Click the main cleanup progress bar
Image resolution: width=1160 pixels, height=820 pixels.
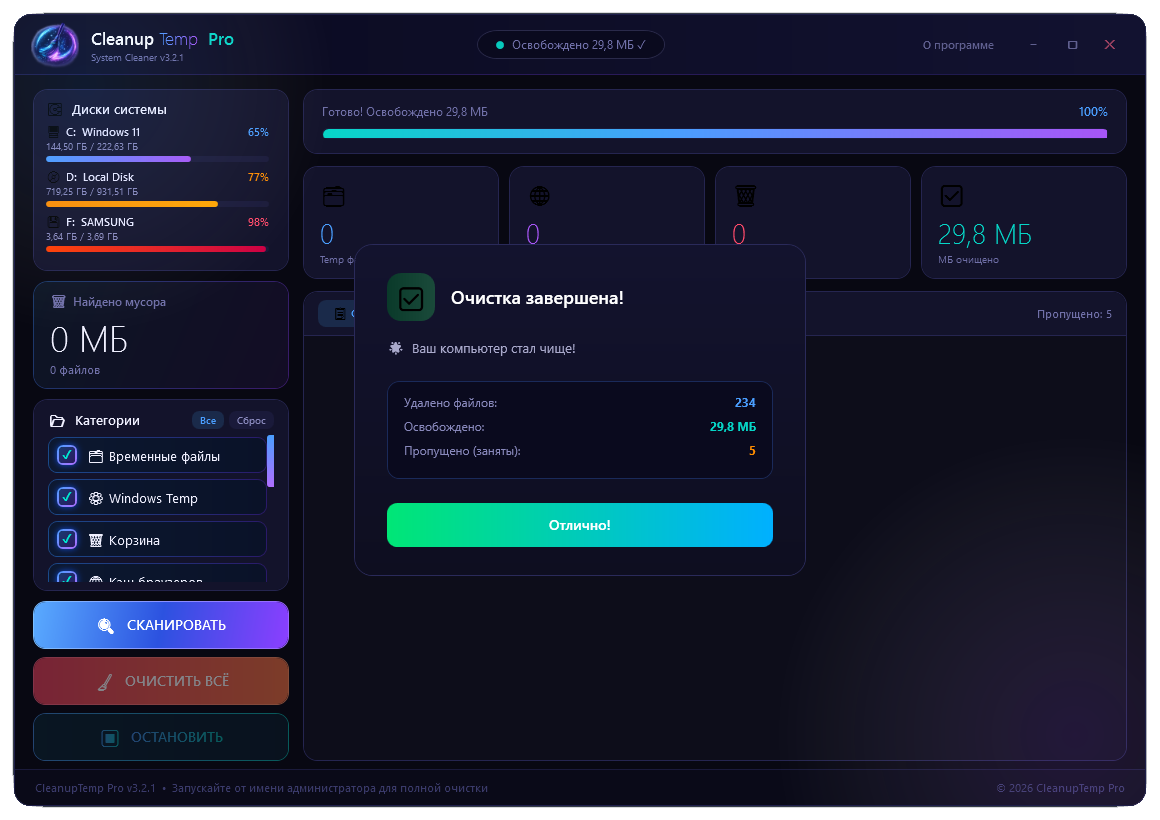pyautogui.click(x=715, y=134)
